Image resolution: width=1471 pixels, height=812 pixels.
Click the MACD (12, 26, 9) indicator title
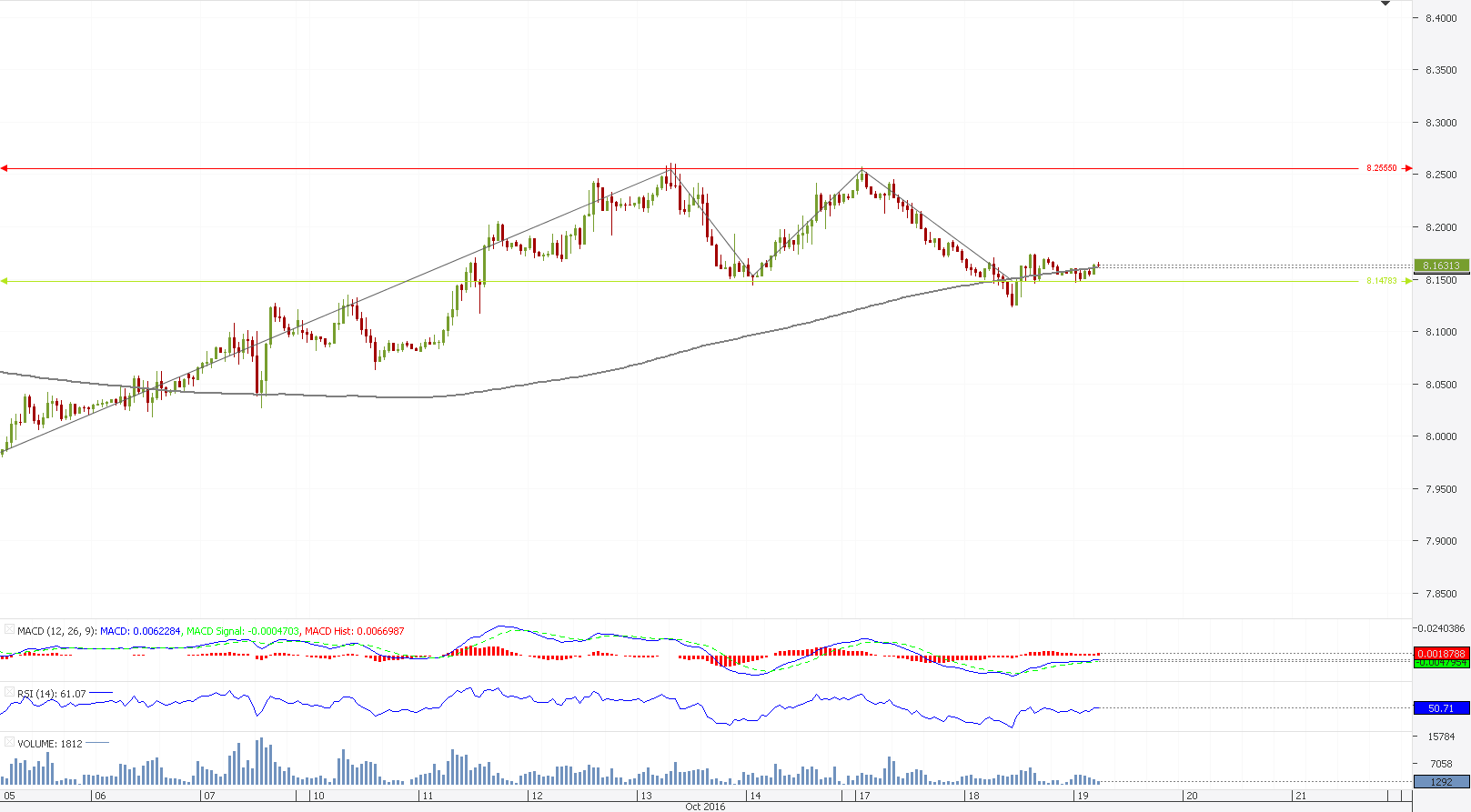click(56, 631)
